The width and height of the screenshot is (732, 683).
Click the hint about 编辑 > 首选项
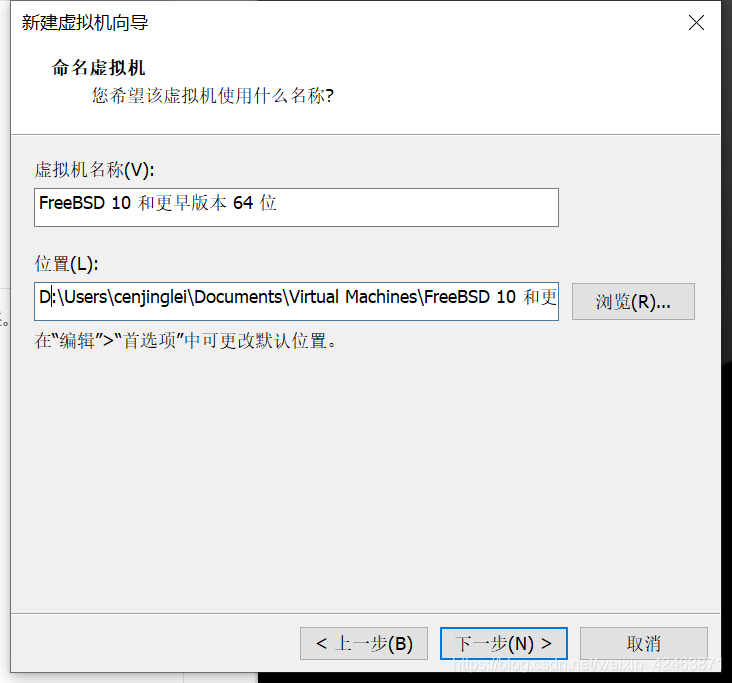[x=185, y=340]
